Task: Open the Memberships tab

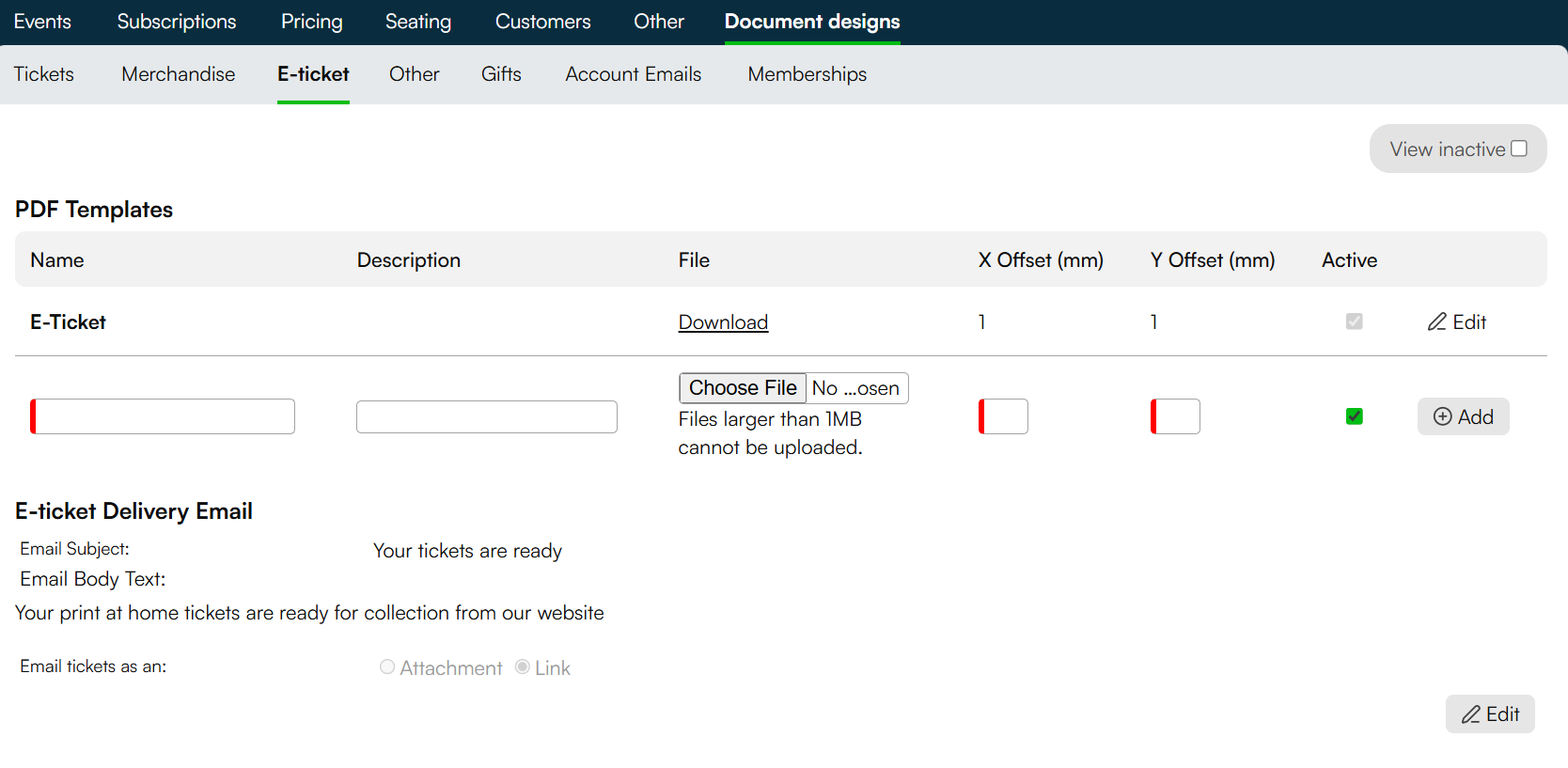Action: [808, 74]
